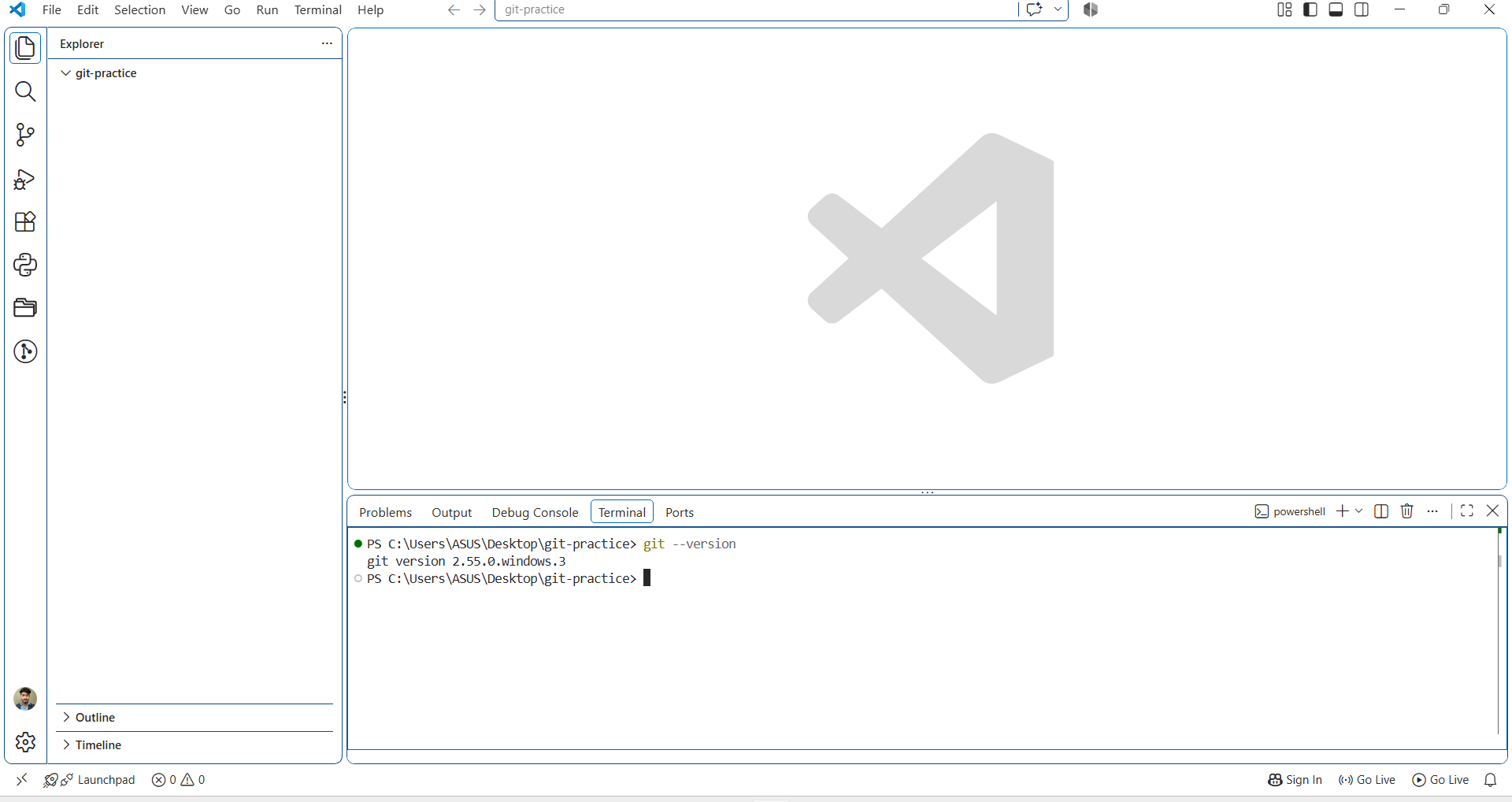Switch to the Output tab
This screenshot has width=1512, height=802.
pos(452,512)
